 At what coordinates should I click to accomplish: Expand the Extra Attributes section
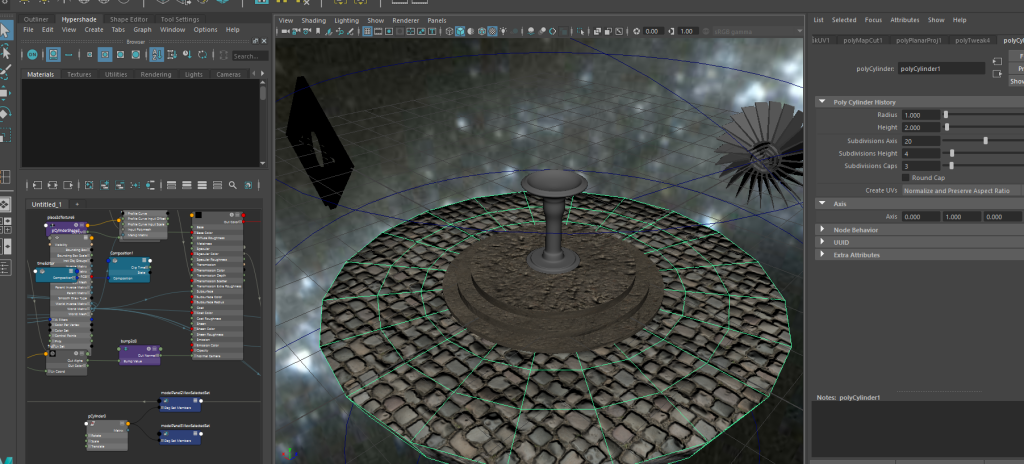point(822,255)
